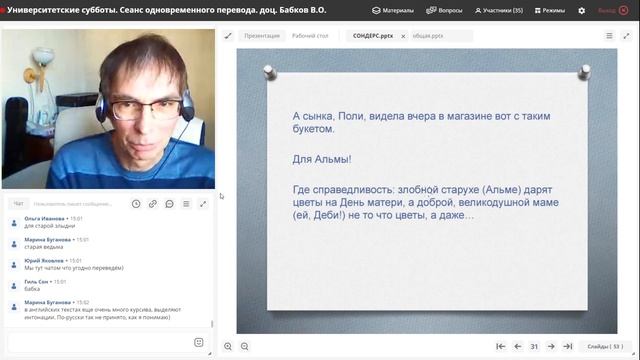
Task: Open the Слайды (53) list
Action: coord(605,347)
